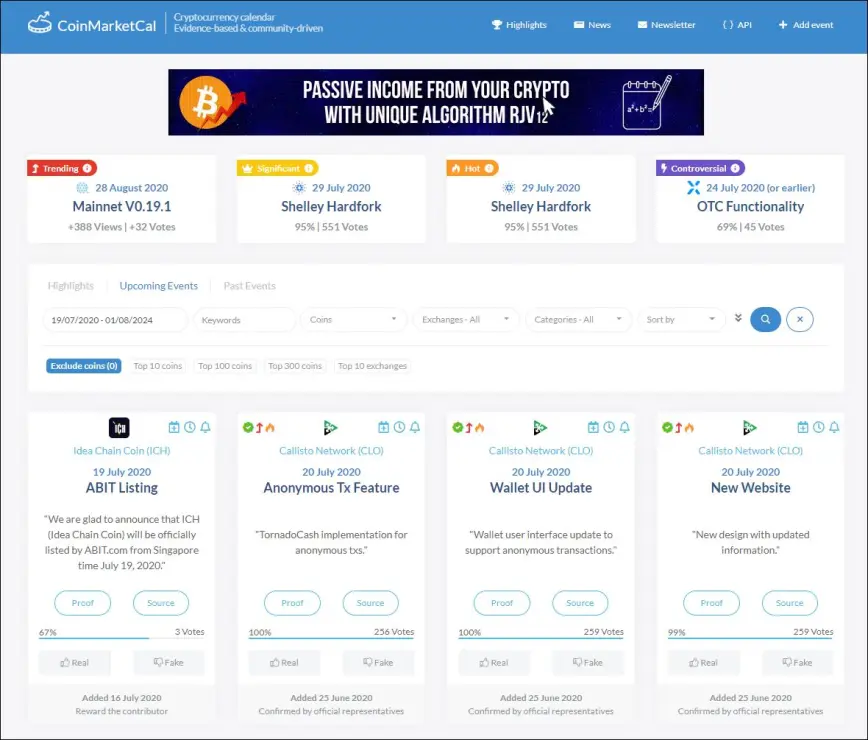
Task: Click the Keywords input field
Action: point(245,320)
